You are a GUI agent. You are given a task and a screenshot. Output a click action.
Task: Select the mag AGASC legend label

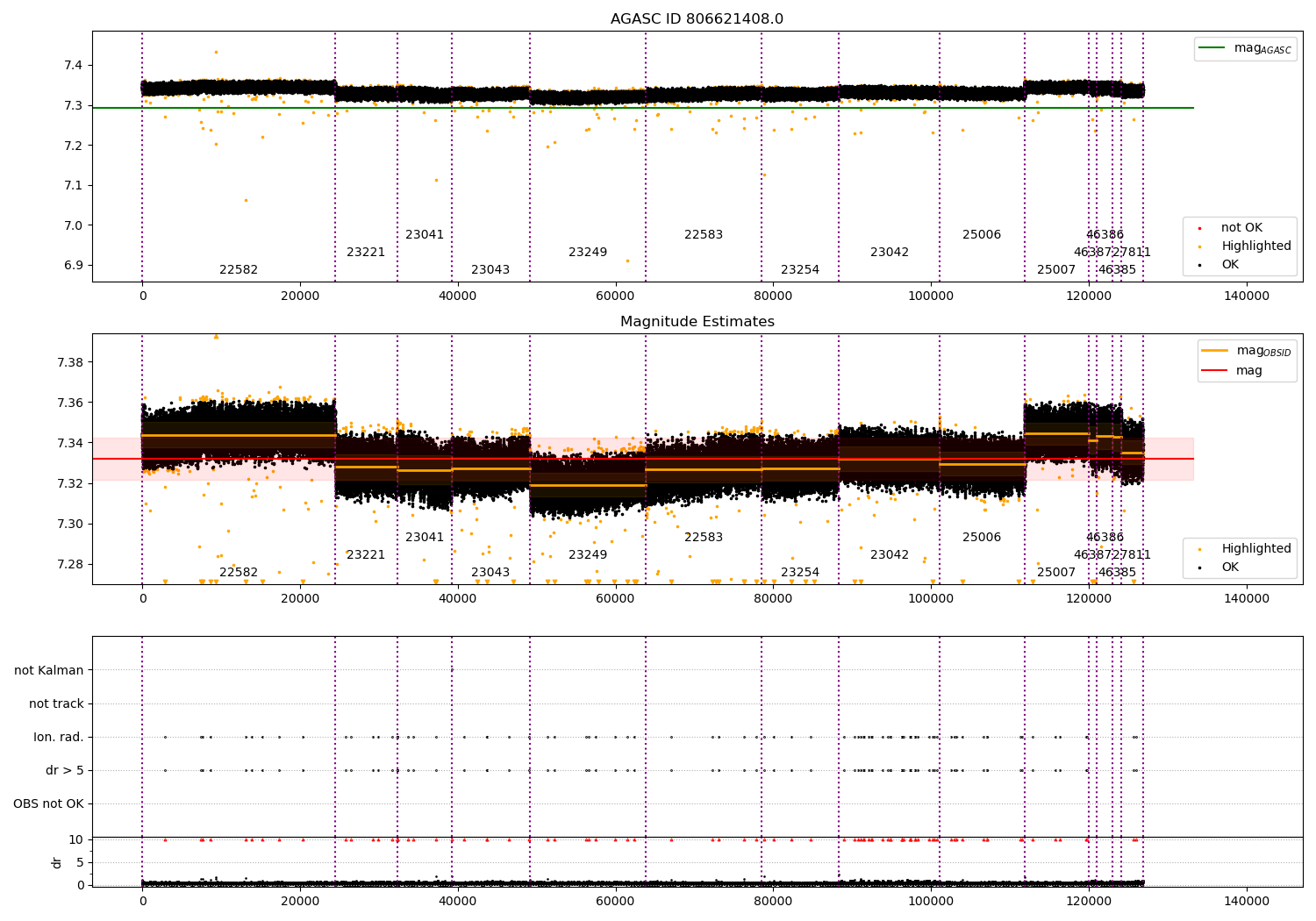1262,48
